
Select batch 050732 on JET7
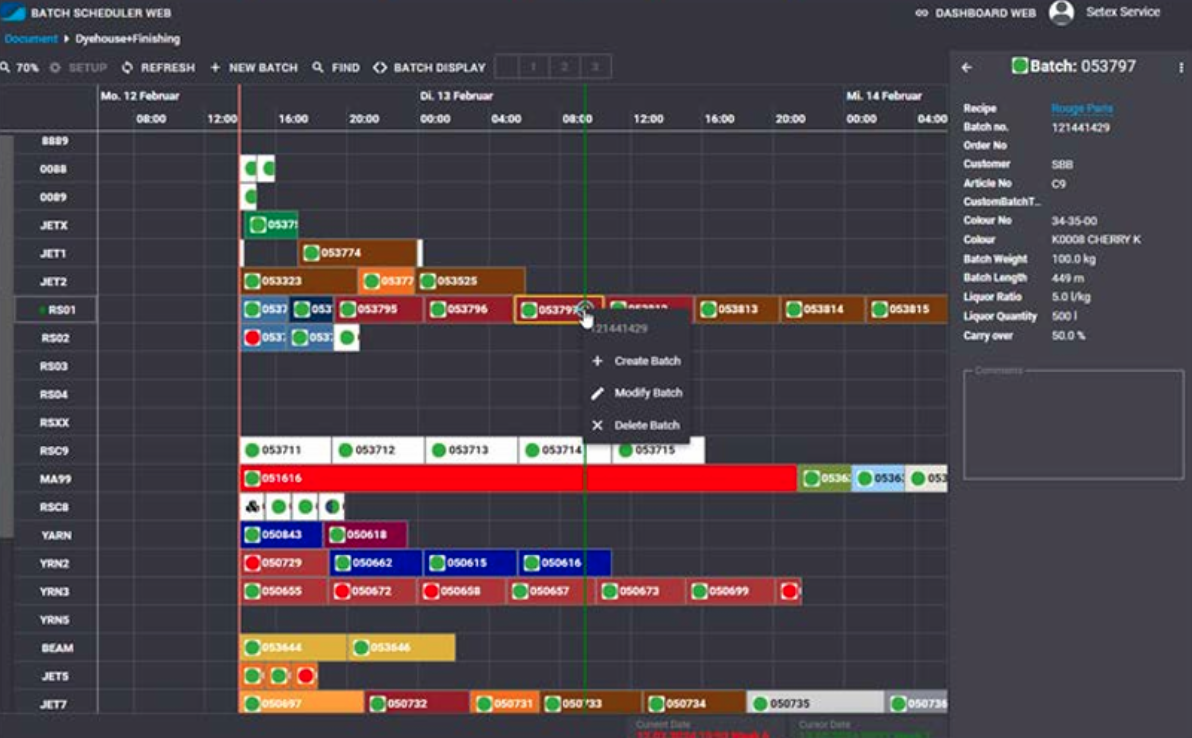pyautogui.click(x=417, y=704)
